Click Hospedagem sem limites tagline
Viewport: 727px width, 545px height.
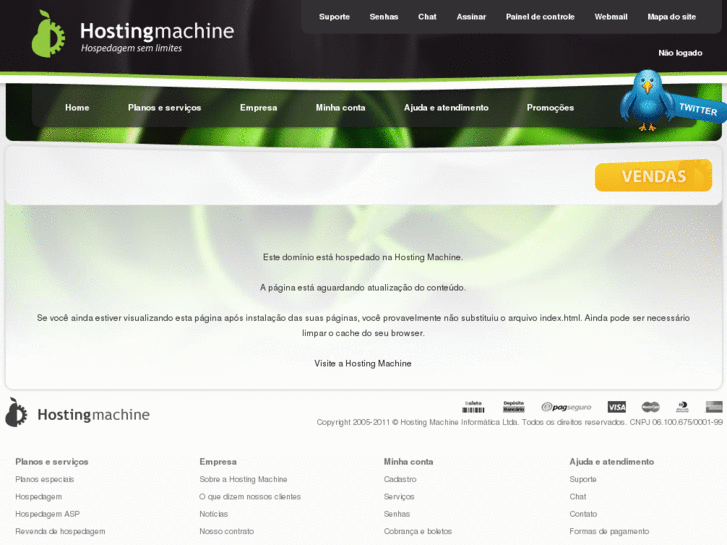pos(131,48)
